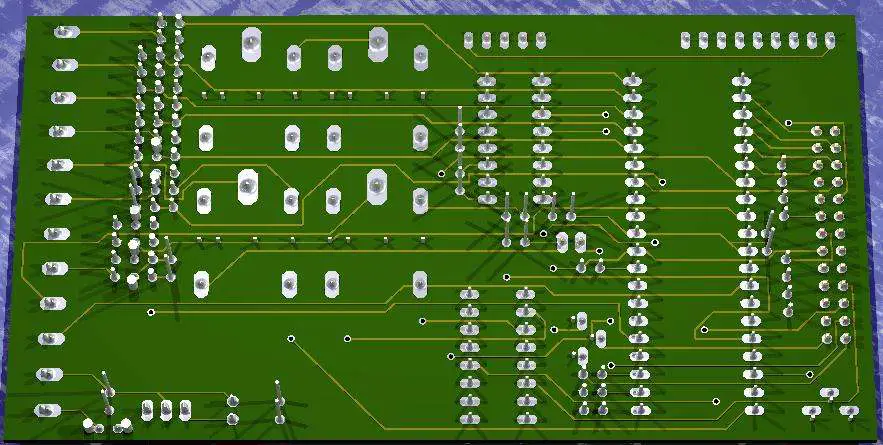The image size is (883, 445).
Task: Select the rightmost pin of the nine-pin top-right header
Action: pos(829,40)
